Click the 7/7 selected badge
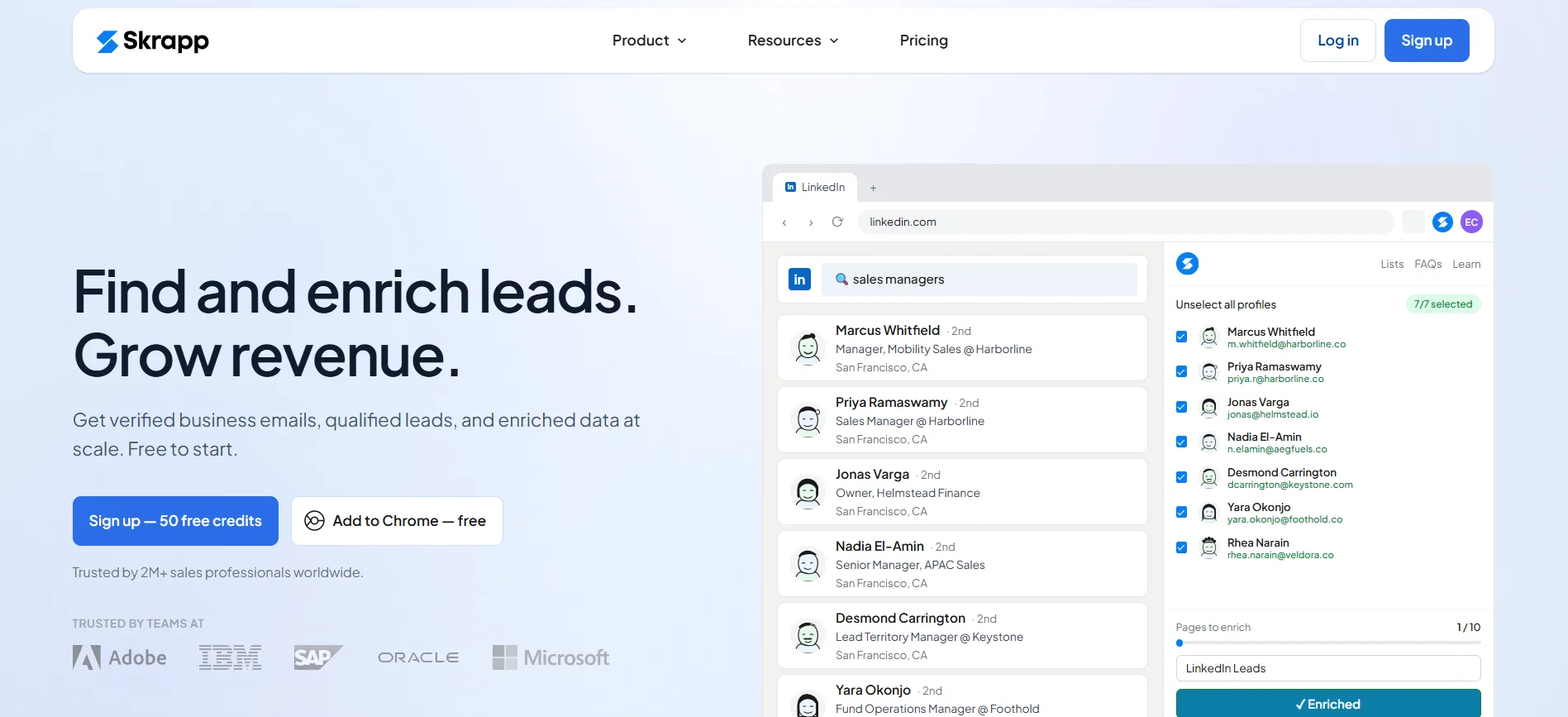 tap(1443, 304)
